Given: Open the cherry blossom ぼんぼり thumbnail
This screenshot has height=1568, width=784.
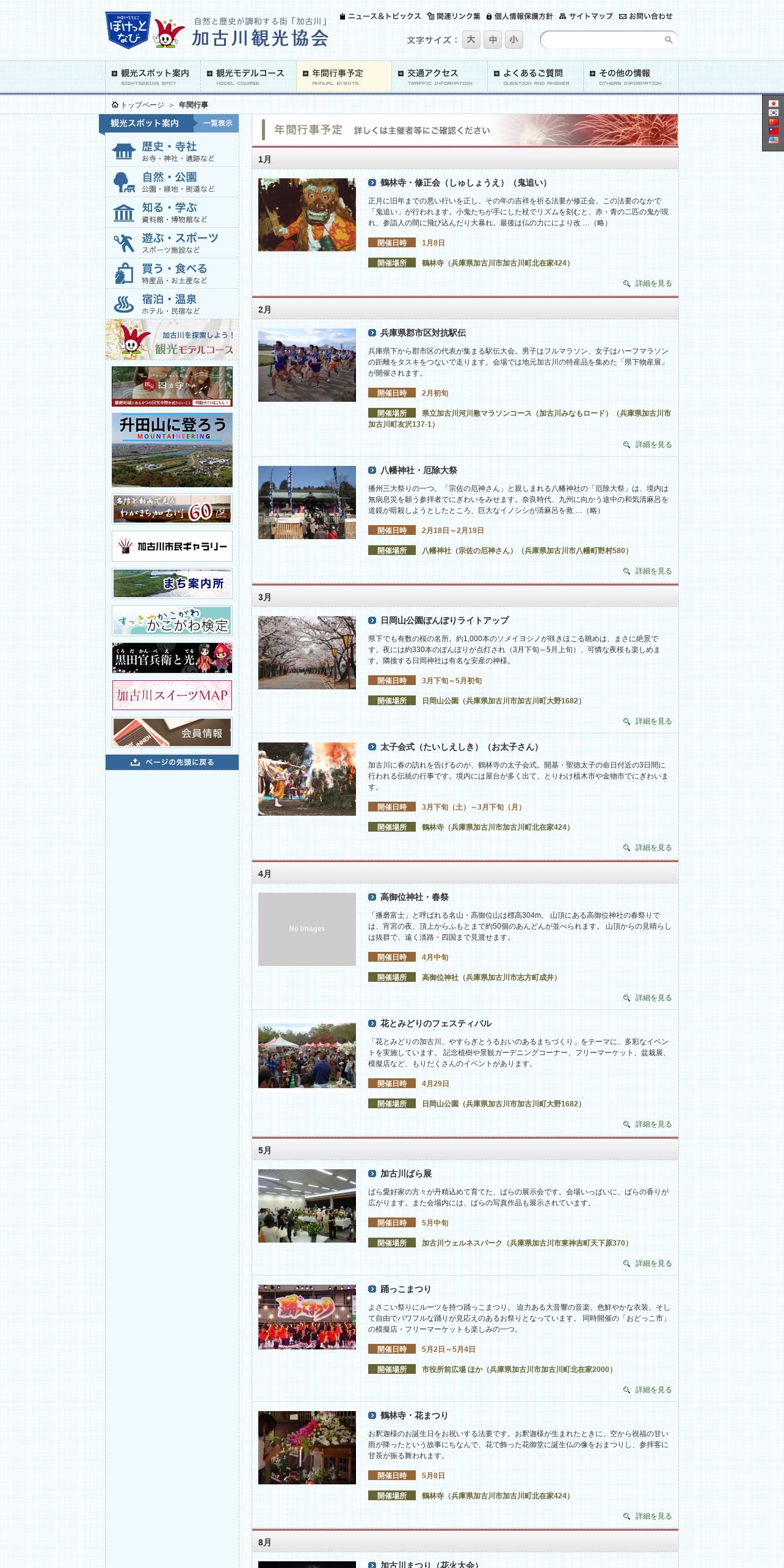Looking at the screenshot, I should click(x=307, y=653).
